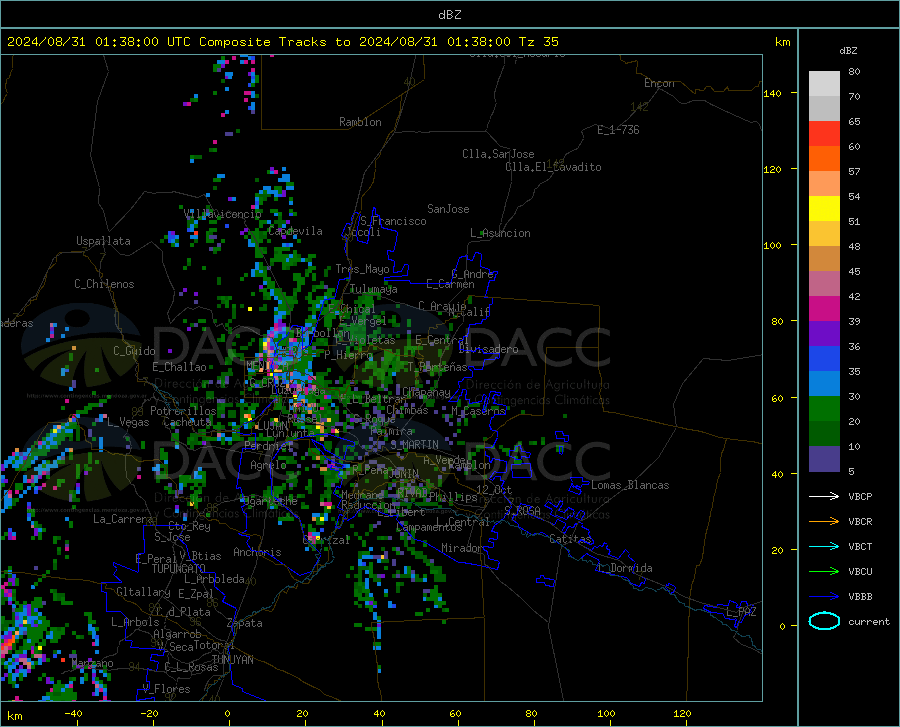
Task: Click the 'Gltallary' map label
Action: click(x=143, y=592)
